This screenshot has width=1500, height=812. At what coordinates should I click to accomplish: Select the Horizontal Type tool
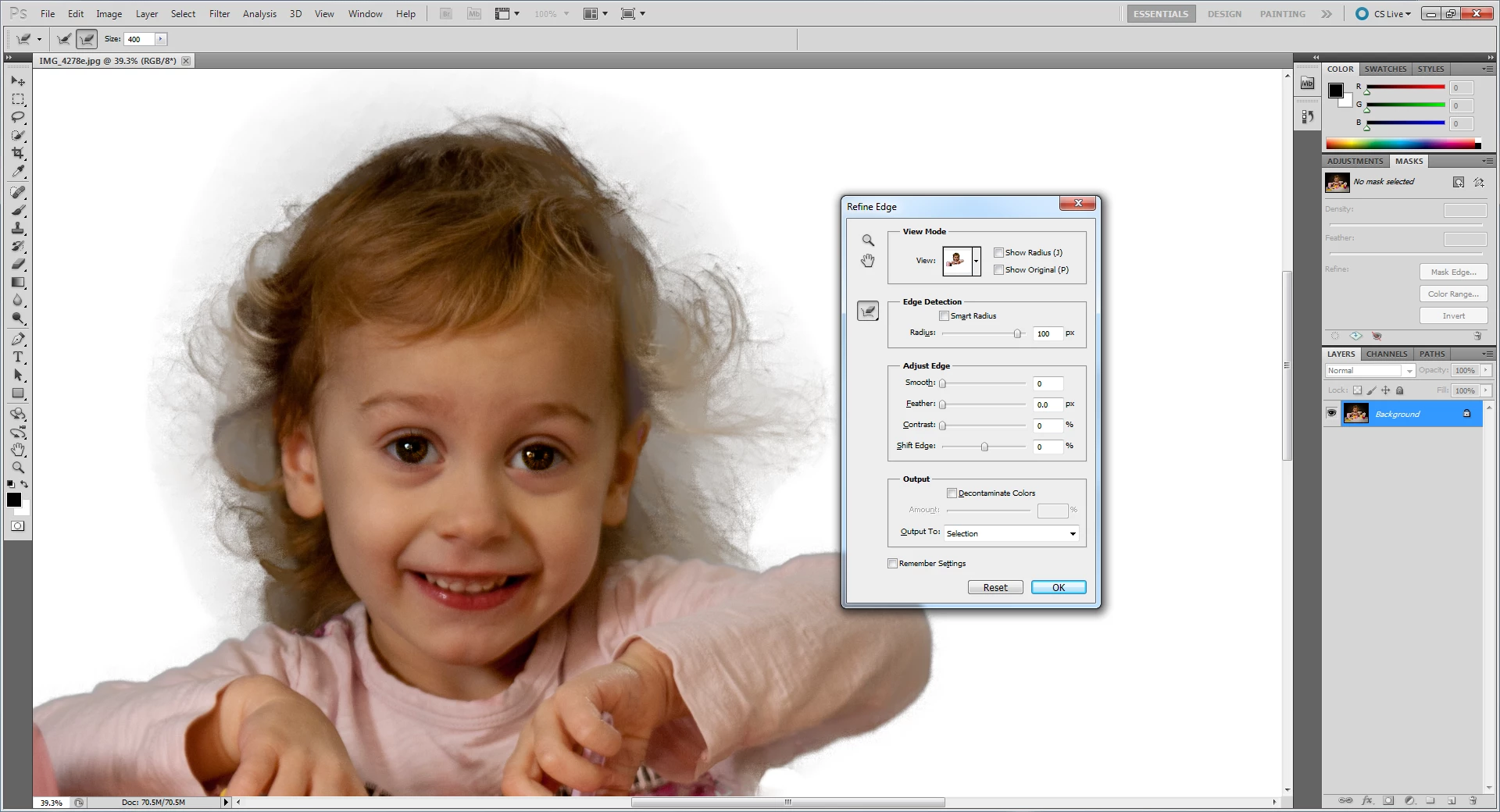click(18, 357)
